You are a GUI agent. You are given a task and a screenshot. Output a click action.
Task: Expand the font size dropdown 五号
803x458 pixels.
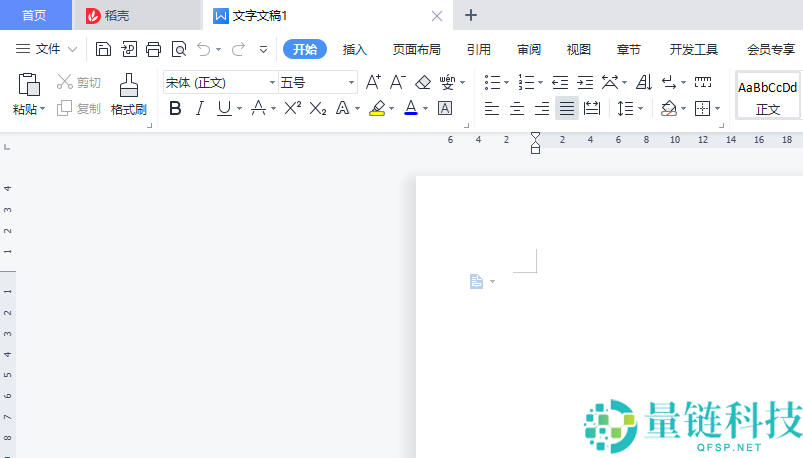[351, 82]
